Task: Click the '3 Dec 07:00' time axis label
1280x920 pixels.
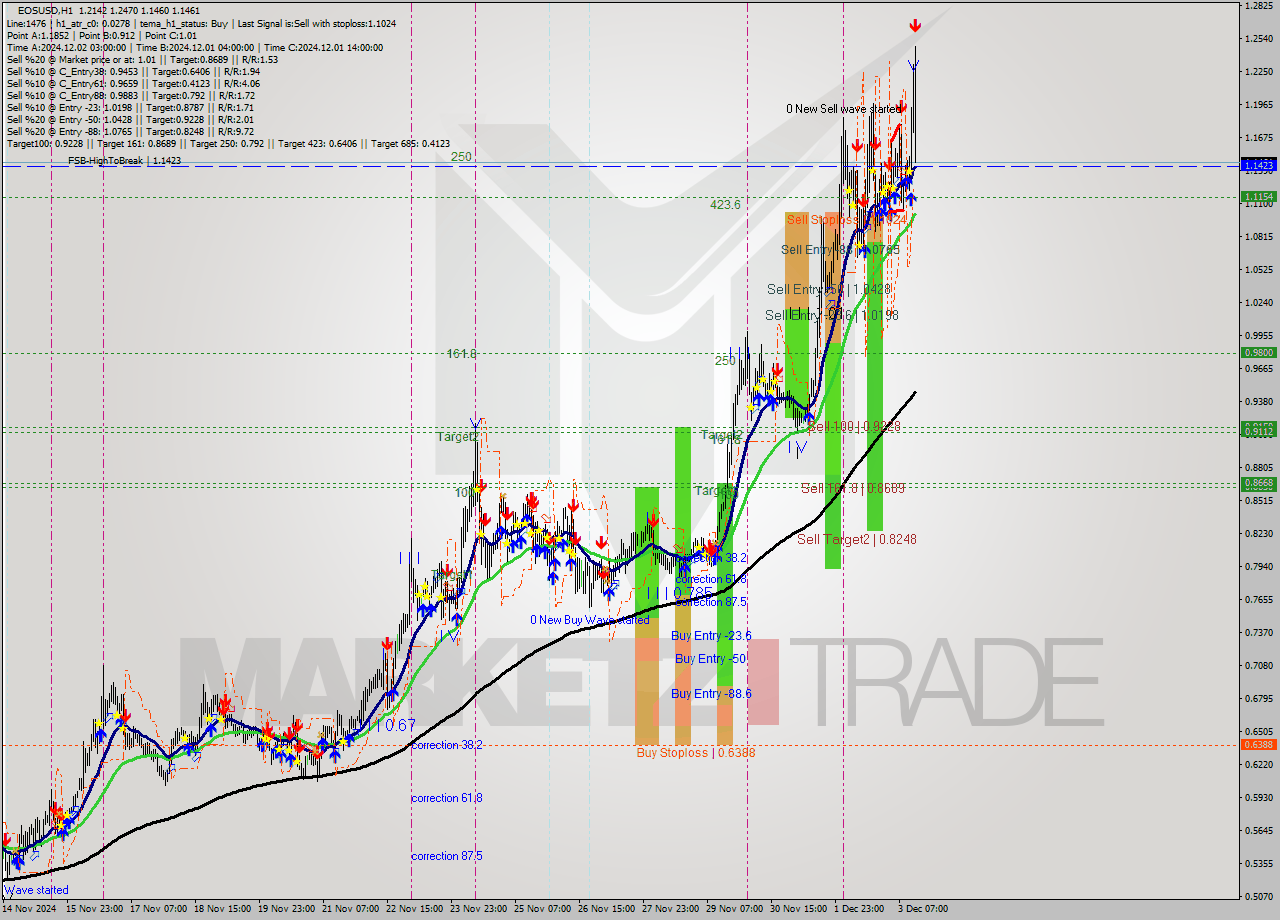Action: pos(922,909)
